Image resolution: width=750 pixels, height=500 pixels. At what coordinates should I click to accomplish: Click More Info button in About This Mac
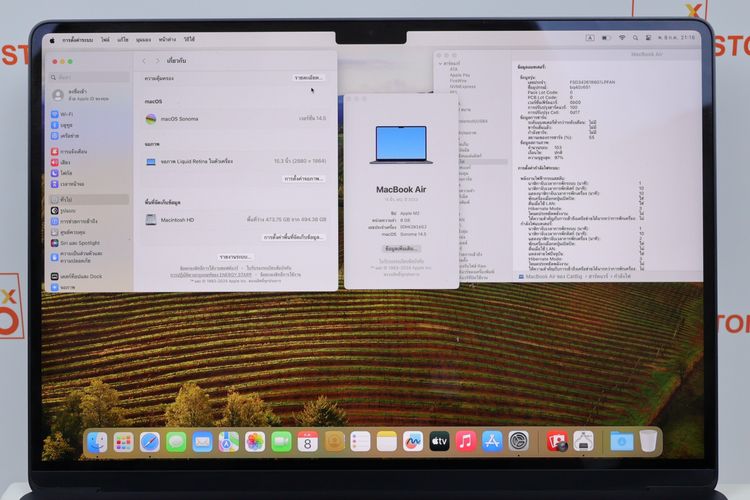(x=401, y=249)
